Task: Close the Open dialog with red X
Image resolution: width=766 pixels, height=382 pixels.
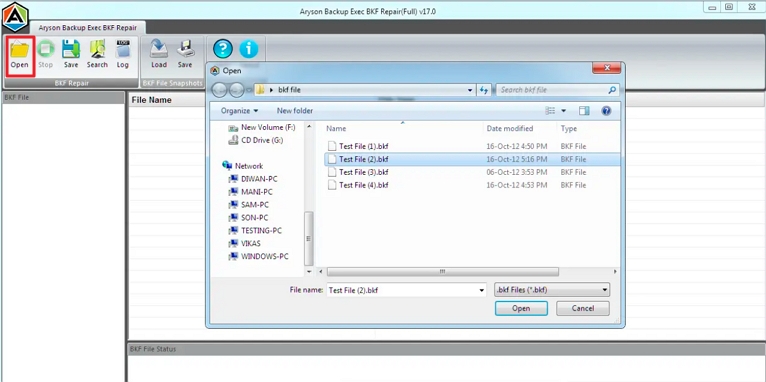Action: [607, 68]
